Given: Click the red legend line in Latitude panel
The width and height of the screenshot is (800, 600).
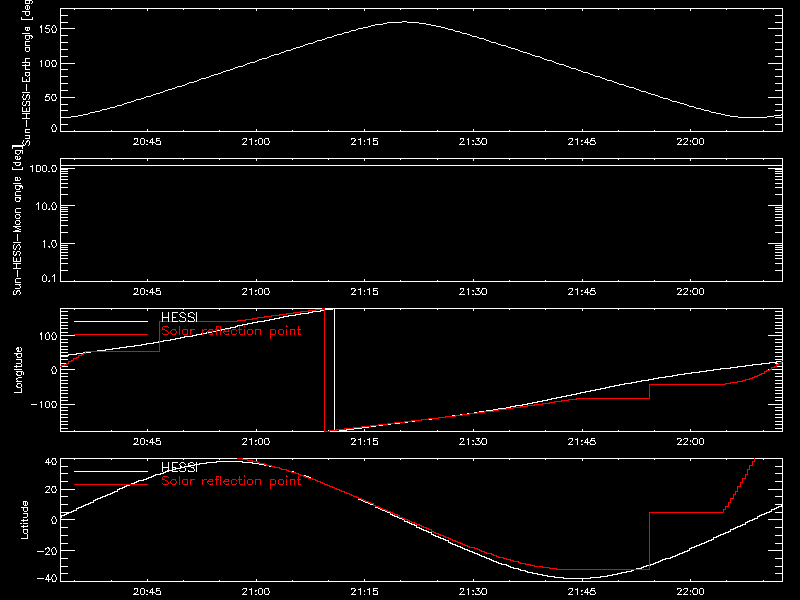Looking at the screenshot, I should (111, 485).
